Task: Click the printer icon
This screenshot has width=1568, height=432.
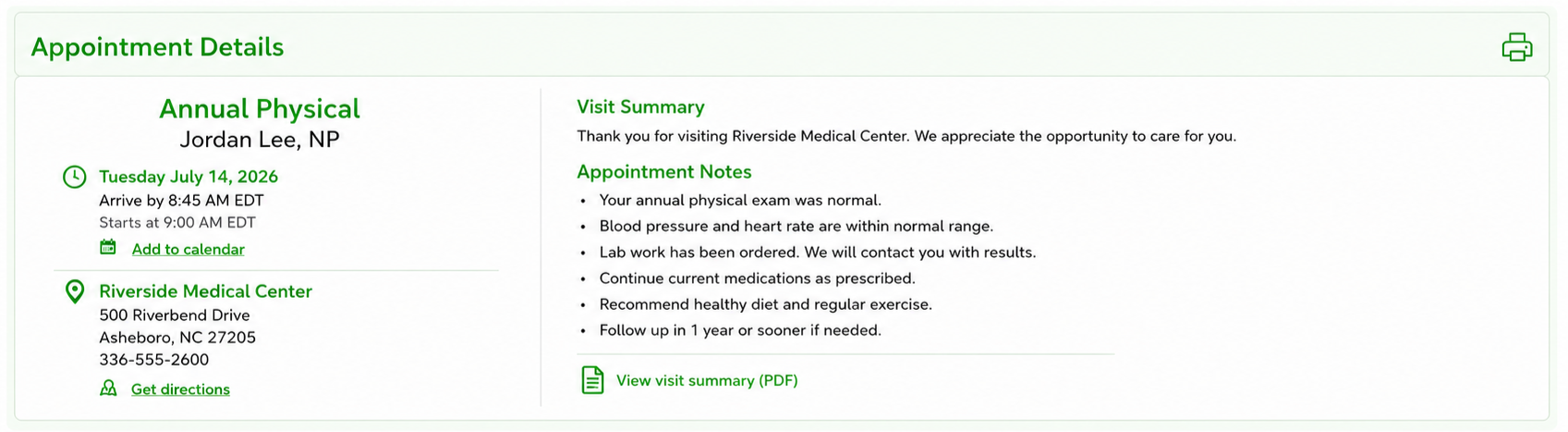Action: [1516, 47]
